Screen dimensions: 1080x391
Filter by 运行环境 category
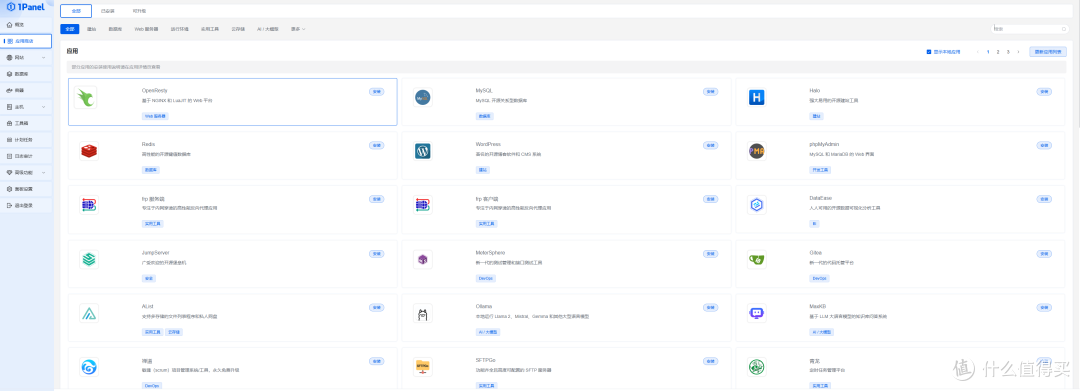(180, 29)
